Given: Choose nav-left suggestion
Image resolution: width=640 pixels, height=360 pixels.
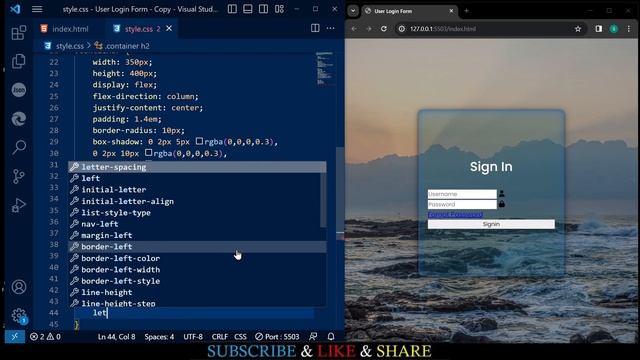Looking at the screenshot, I should click(194, 224).
